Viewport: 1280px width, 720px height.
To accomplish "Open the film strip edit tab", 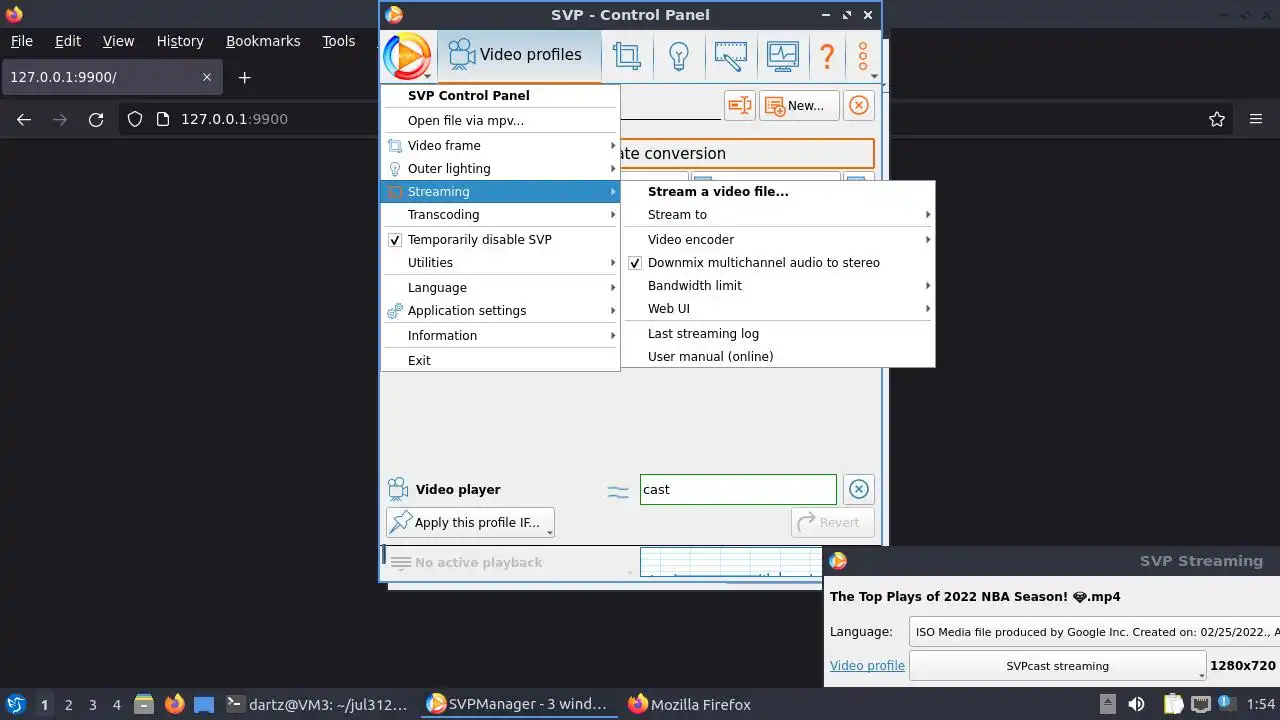I will (x=731, y=55).
